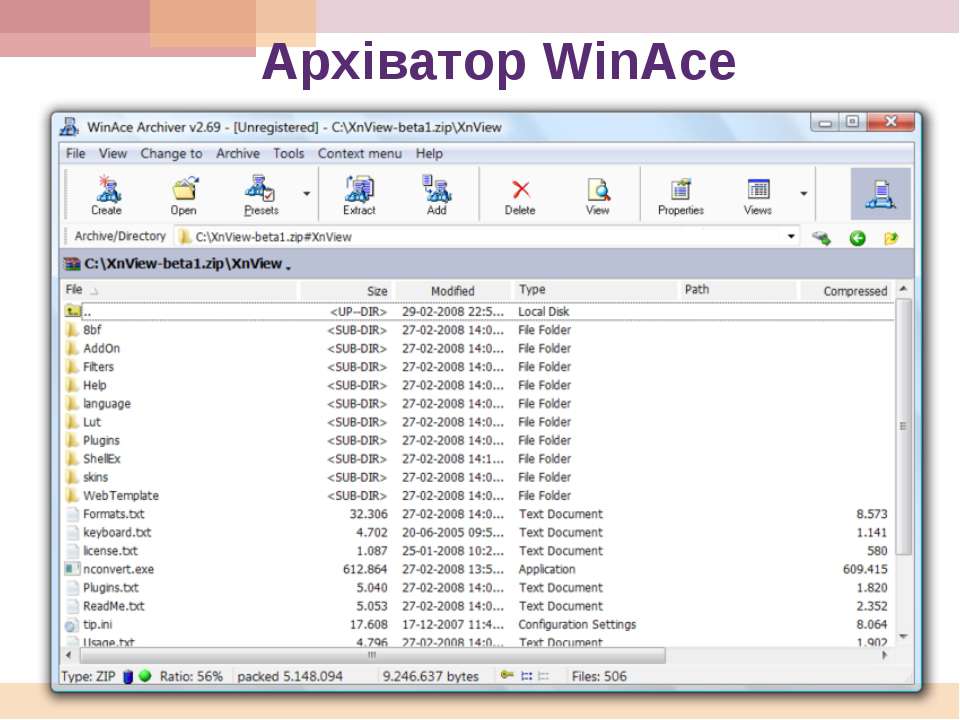Open the Context menu menu

[359, 153]
